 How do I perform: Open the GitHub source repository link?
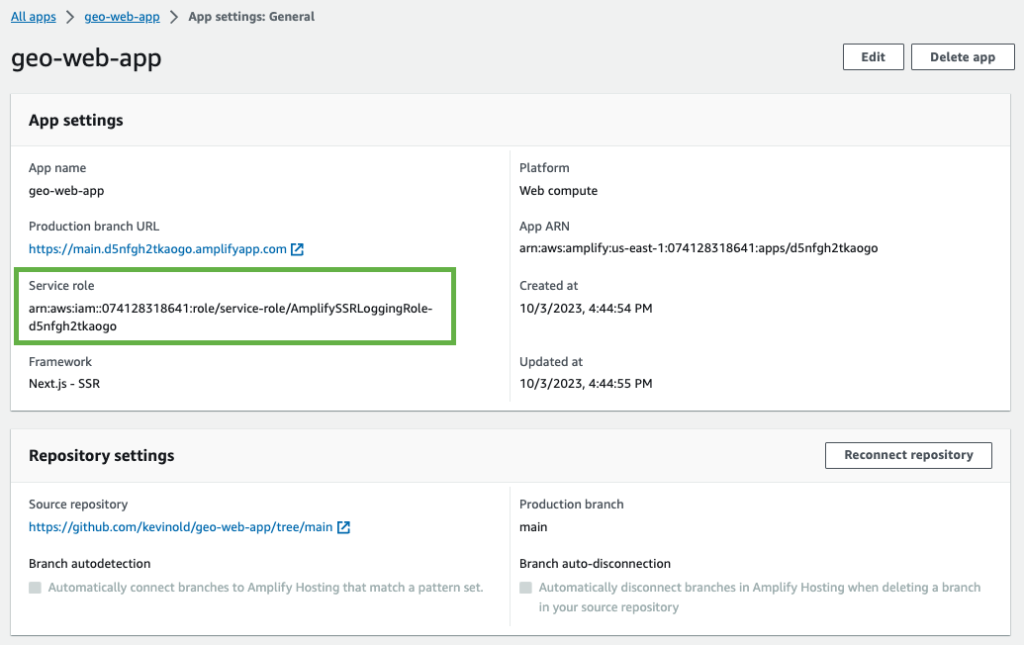(180, 527)
